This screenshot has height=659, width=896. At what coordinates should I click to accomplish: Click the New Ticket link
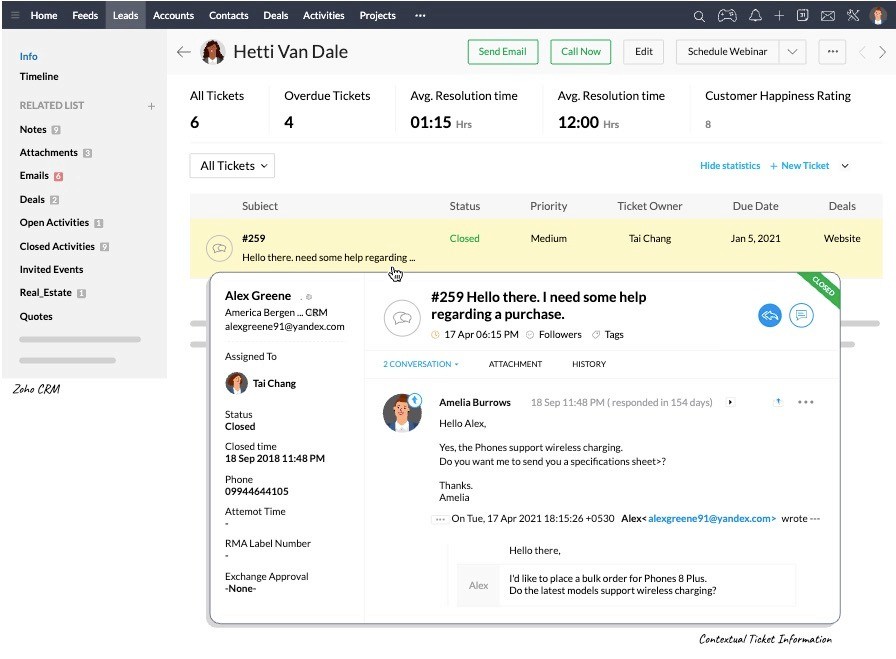point(799,166)
